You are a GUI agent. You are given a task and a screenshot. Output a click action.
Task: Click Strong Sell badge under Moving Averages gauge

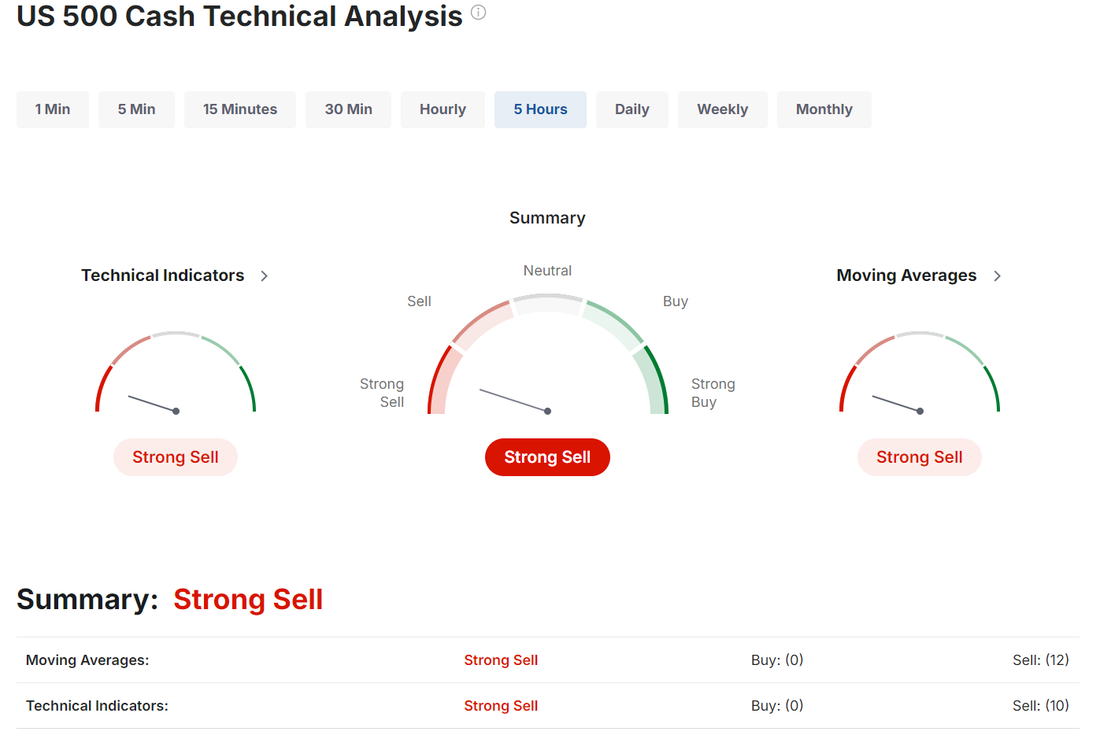pyautogui.click(x=919, y=457)
